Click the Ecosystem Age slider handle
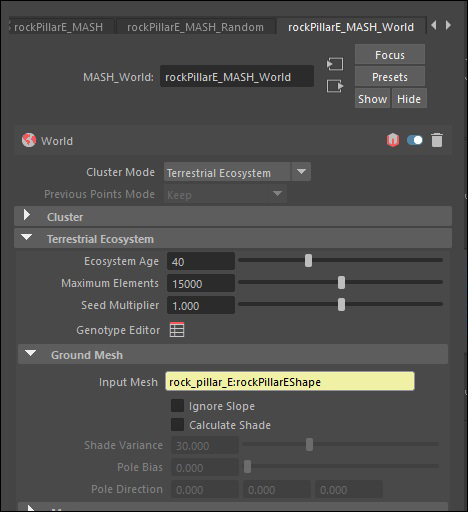Image resolution: width=468 pixels, height=512 pixels. point(308,261)
